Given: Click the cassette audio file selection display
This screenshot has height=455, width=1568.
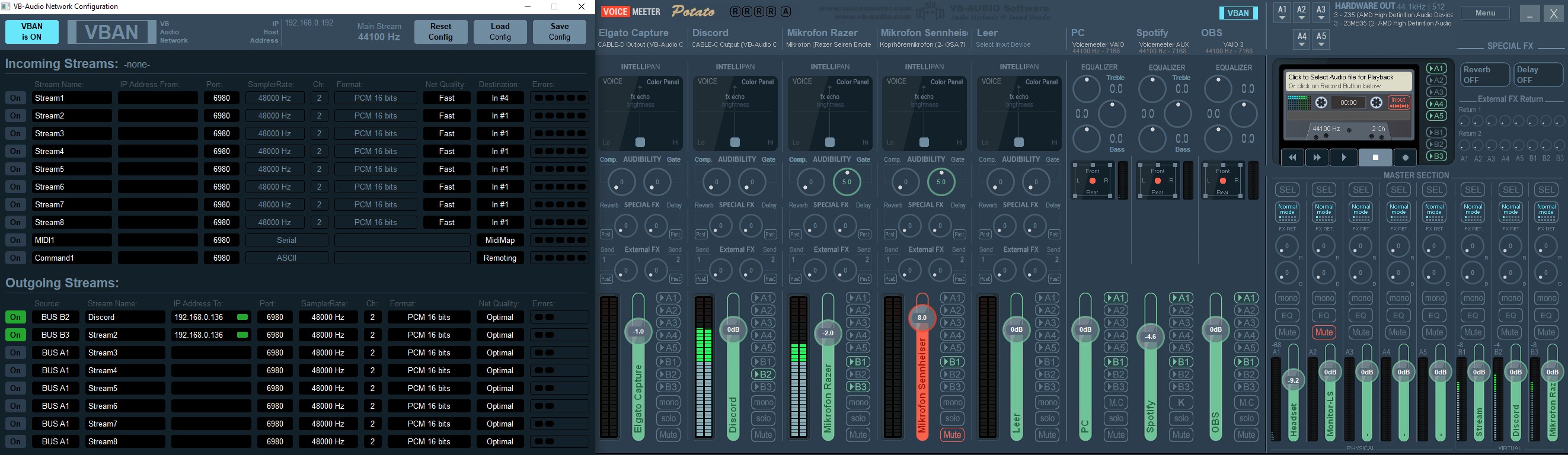Looking at the screenshot, I should tap(1348, 82).
